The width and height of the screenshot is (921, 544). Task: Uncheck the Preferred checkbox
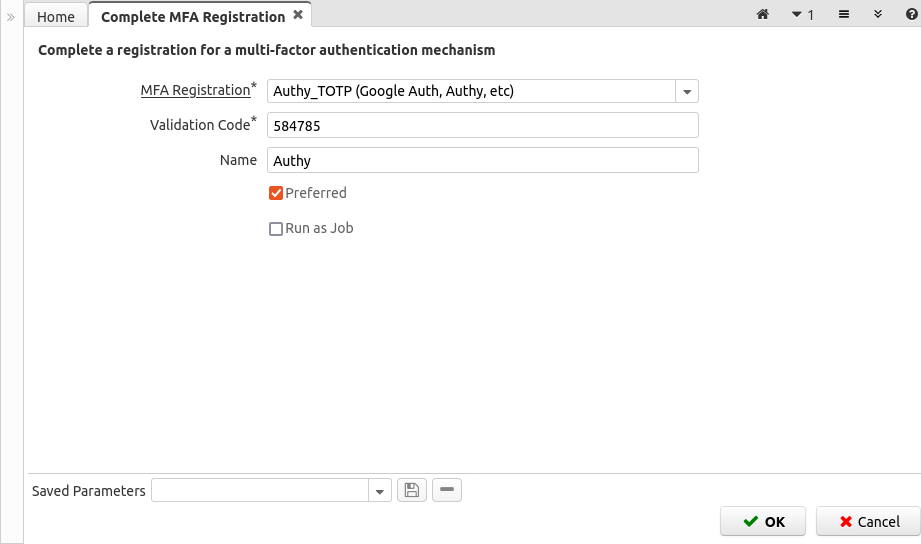[x=276, y=193]
